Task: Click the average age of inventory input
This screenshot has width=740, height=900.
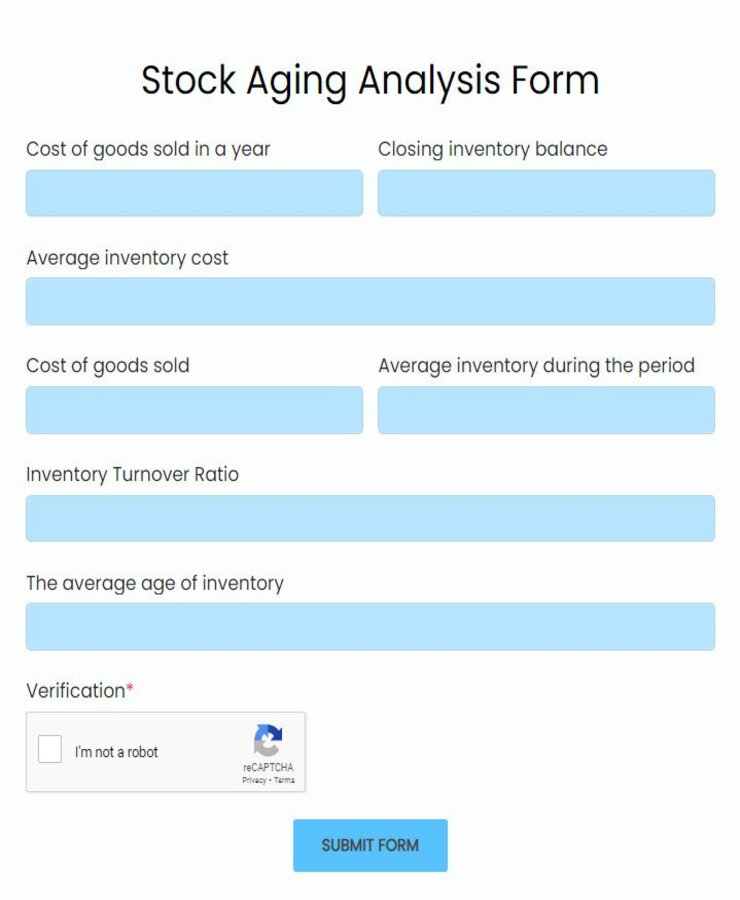Action: (370, 626)
